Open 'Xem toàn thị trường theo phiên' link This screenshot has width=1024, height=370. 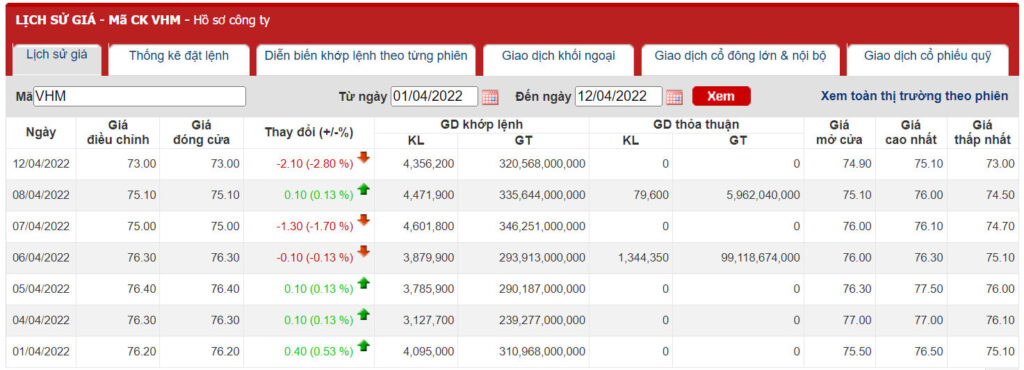pos(914,97)
